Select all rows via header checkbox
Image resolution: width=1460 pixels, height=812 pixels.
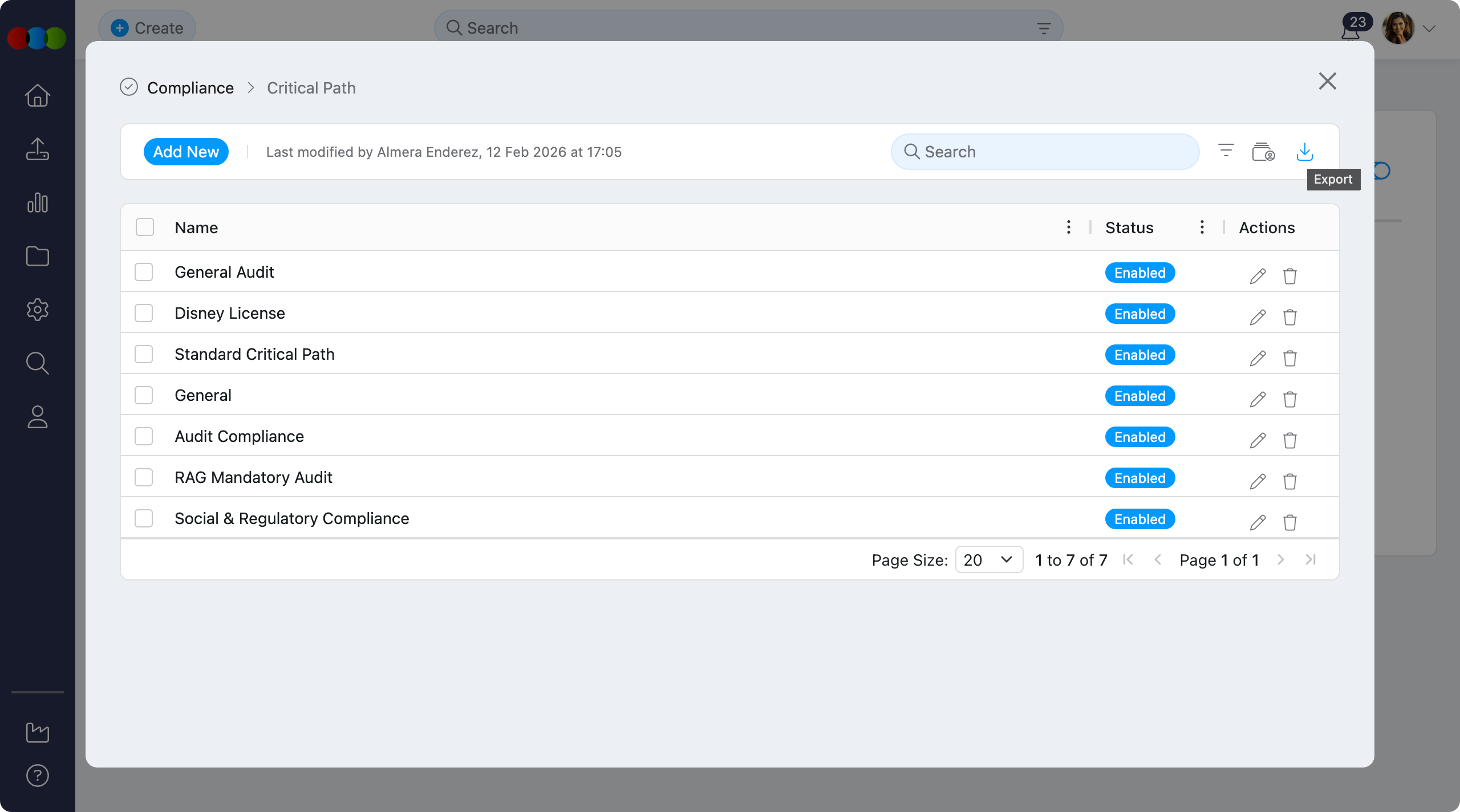coord(145,227)
